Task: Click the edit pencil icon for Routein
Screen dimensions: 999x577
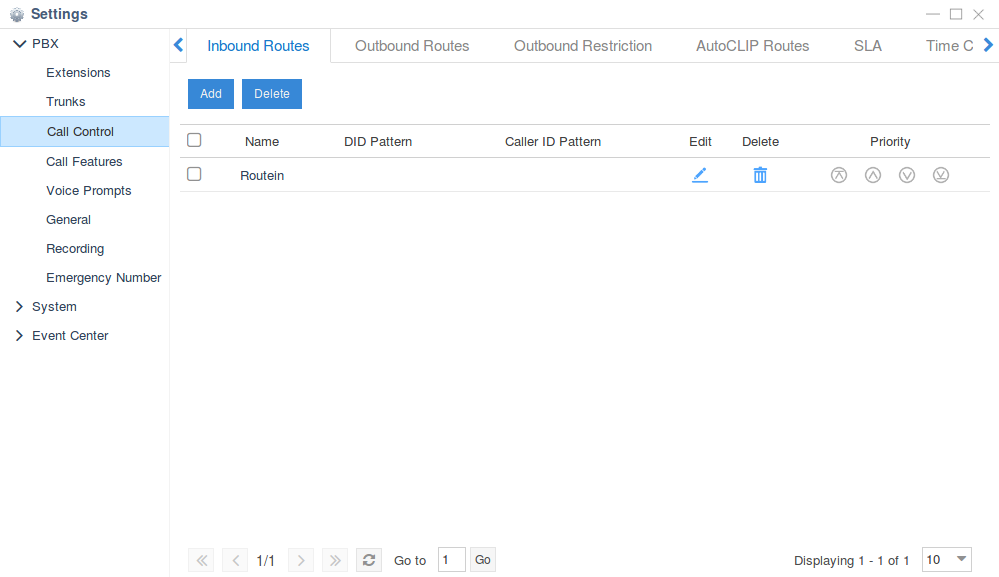Action: 699,175
